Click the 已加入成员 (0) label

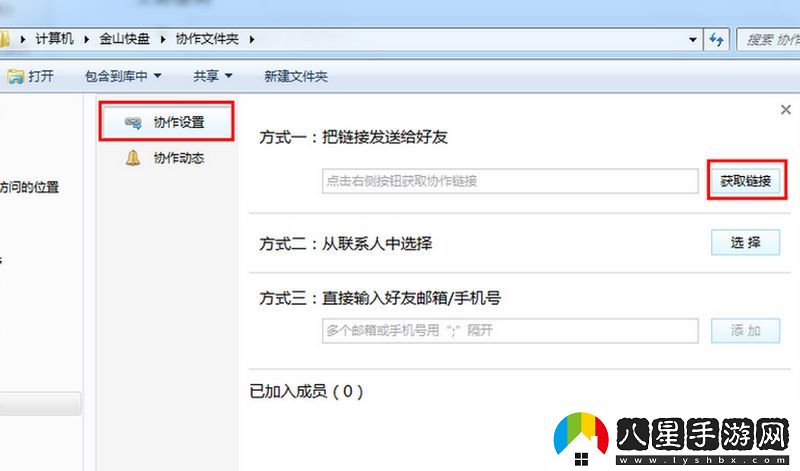tap(306, 391)
